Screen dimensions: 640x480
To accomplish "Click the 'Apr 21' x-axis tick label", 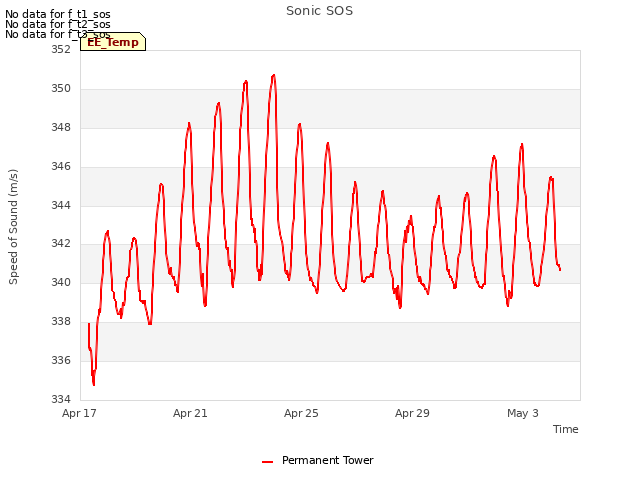I will 190,413.
